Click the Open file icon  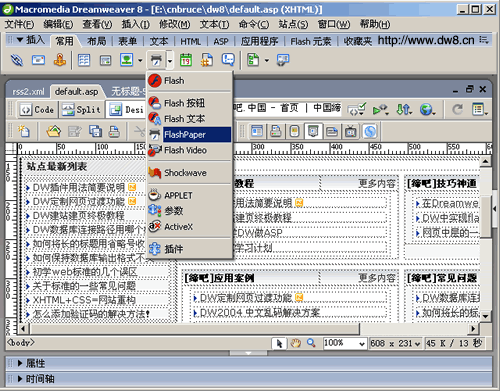54,132
